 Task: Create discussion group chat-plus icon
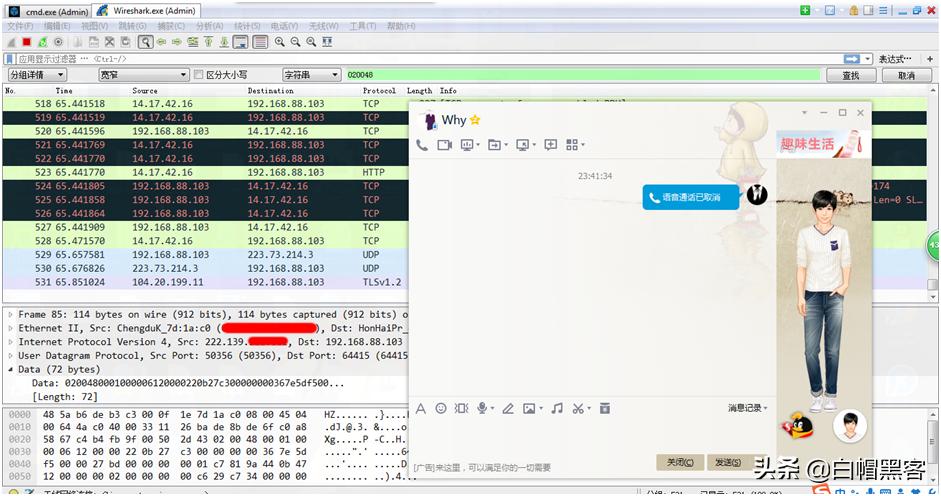(550, 145)
